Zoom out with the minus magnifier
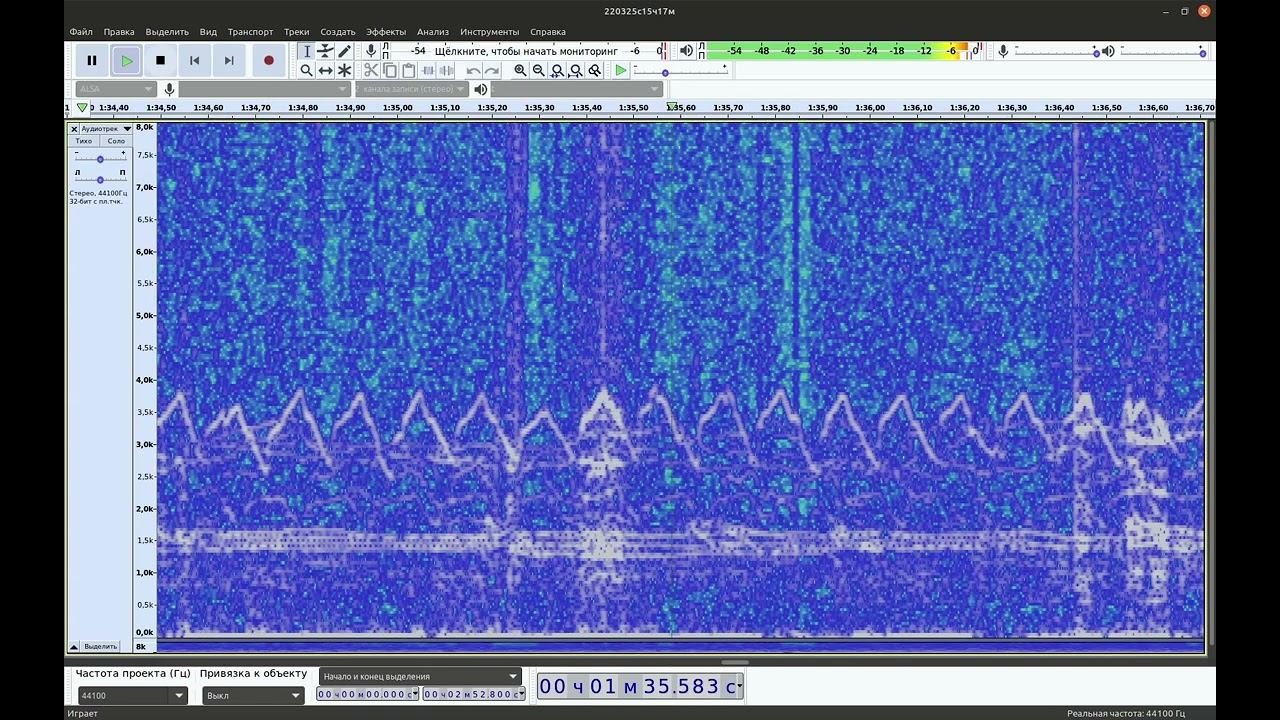Viewport: 1280px width, 720px height. click(539, 70)
